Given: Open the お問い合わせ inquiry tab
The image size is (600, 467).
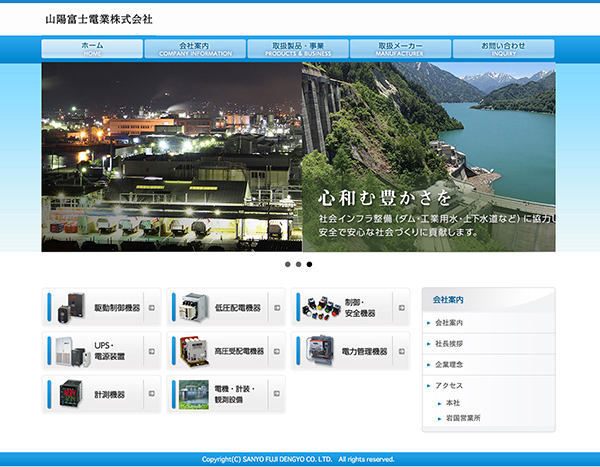Looking at the screenshot, I should tap(503, 49).
